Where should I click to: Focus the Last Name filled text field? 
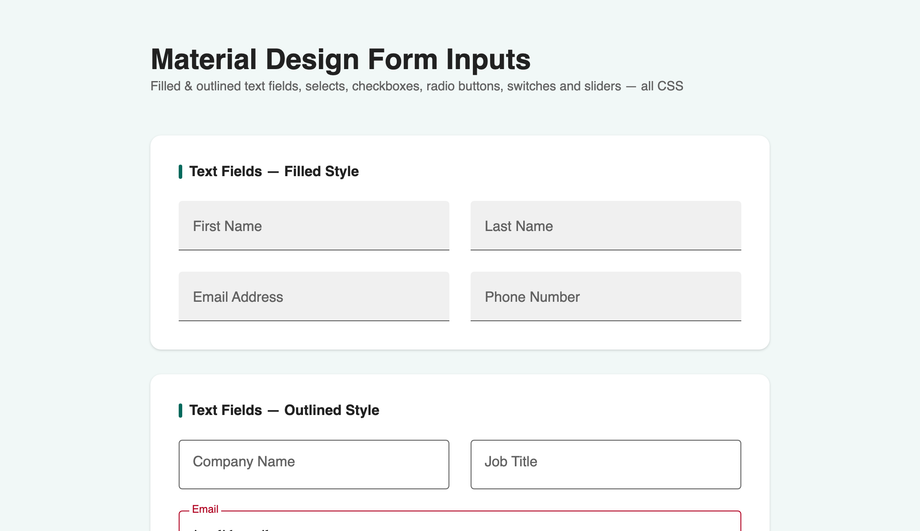(606, 226)
